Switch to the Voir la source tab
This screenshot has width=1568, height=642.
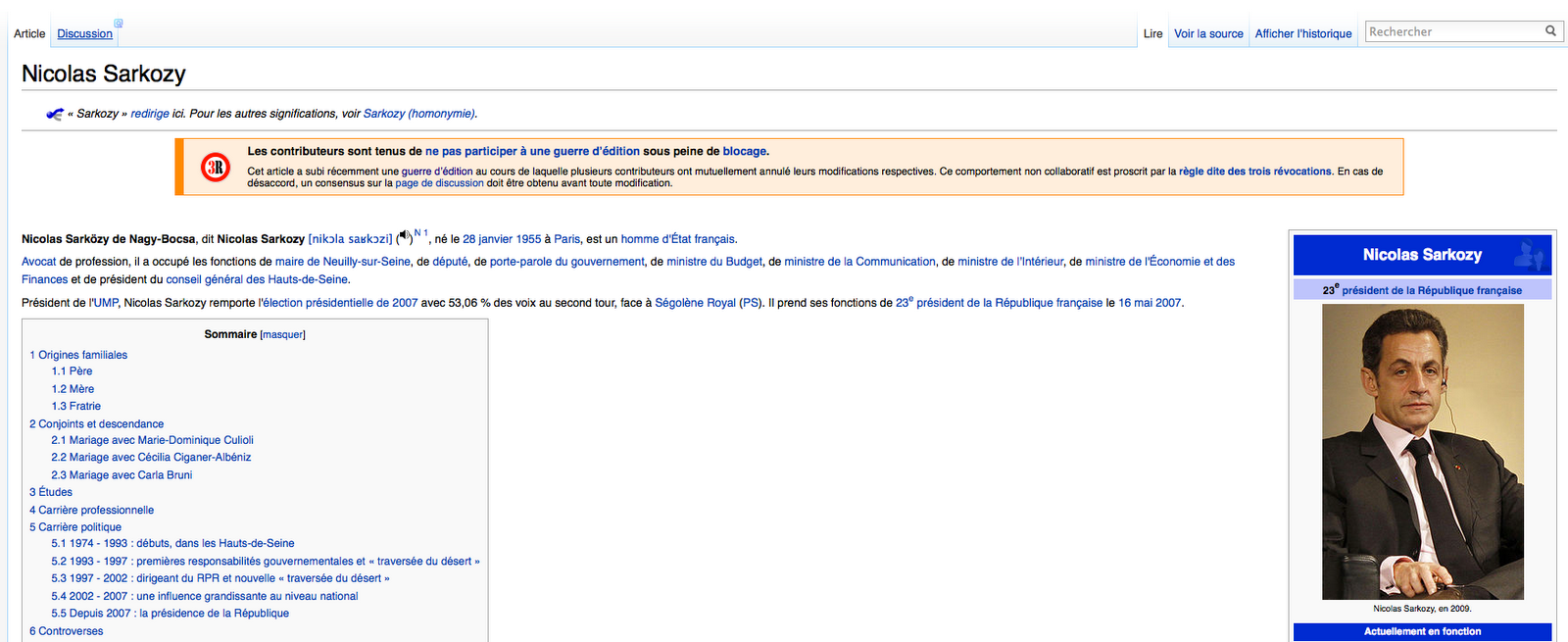coord(1208,34)
